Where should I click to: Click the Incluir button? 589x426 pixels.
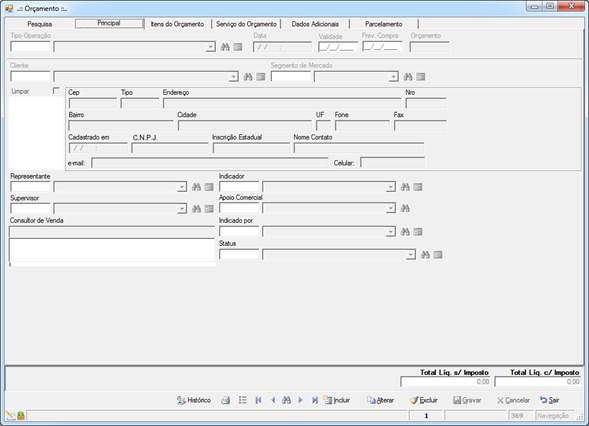point(338,400)
